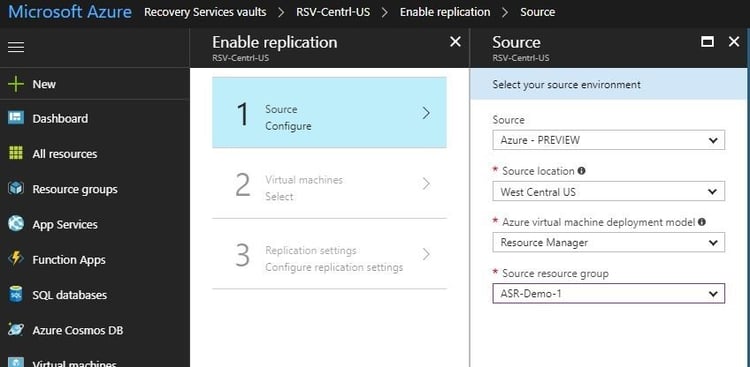Screen dimensions: 750x367
Task: Navigate to RSV-Centrl-US breadcrumb
Action: point(333,12)
